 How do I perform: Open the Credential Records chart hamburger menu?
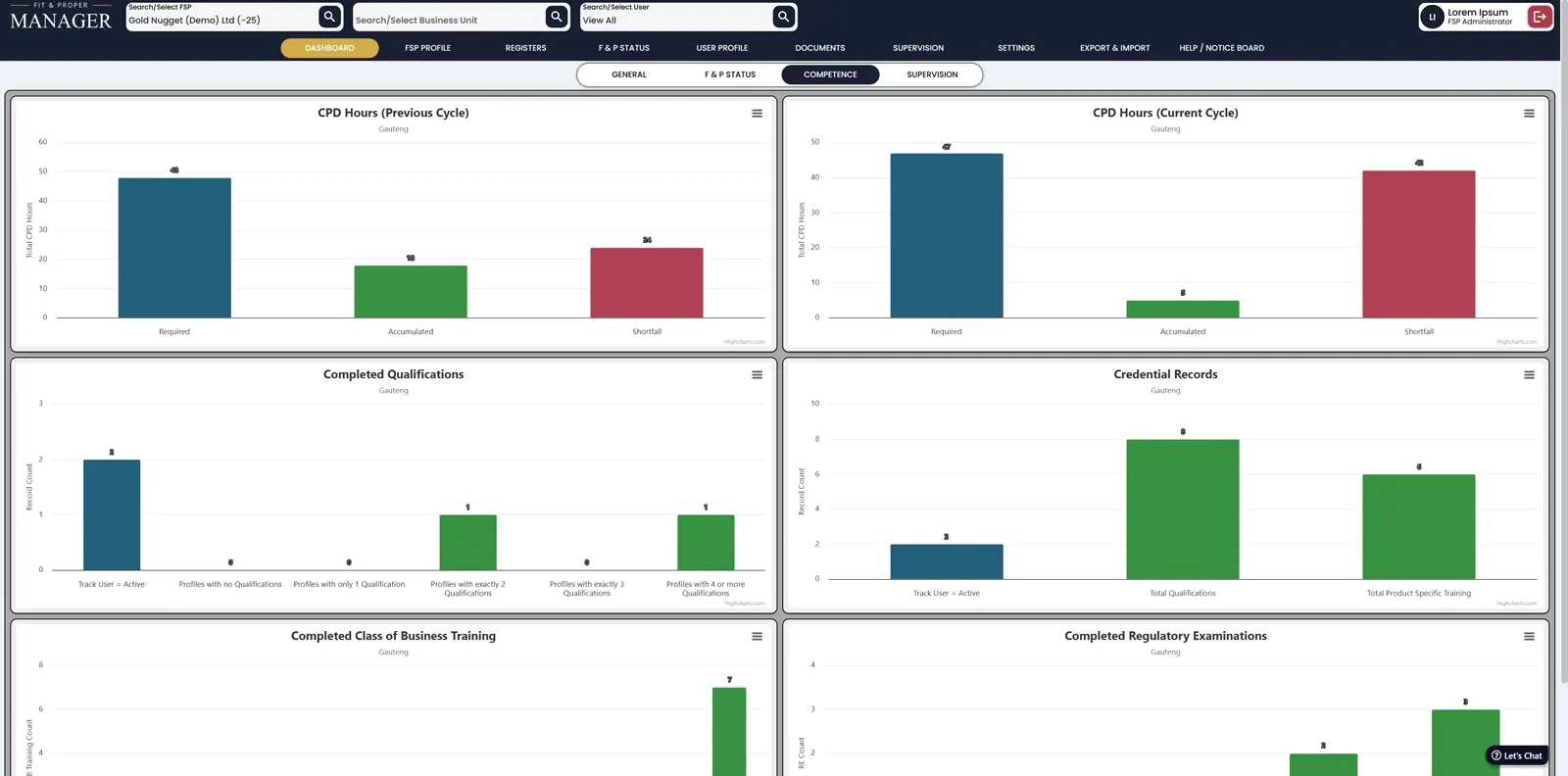coord(1529,375)
